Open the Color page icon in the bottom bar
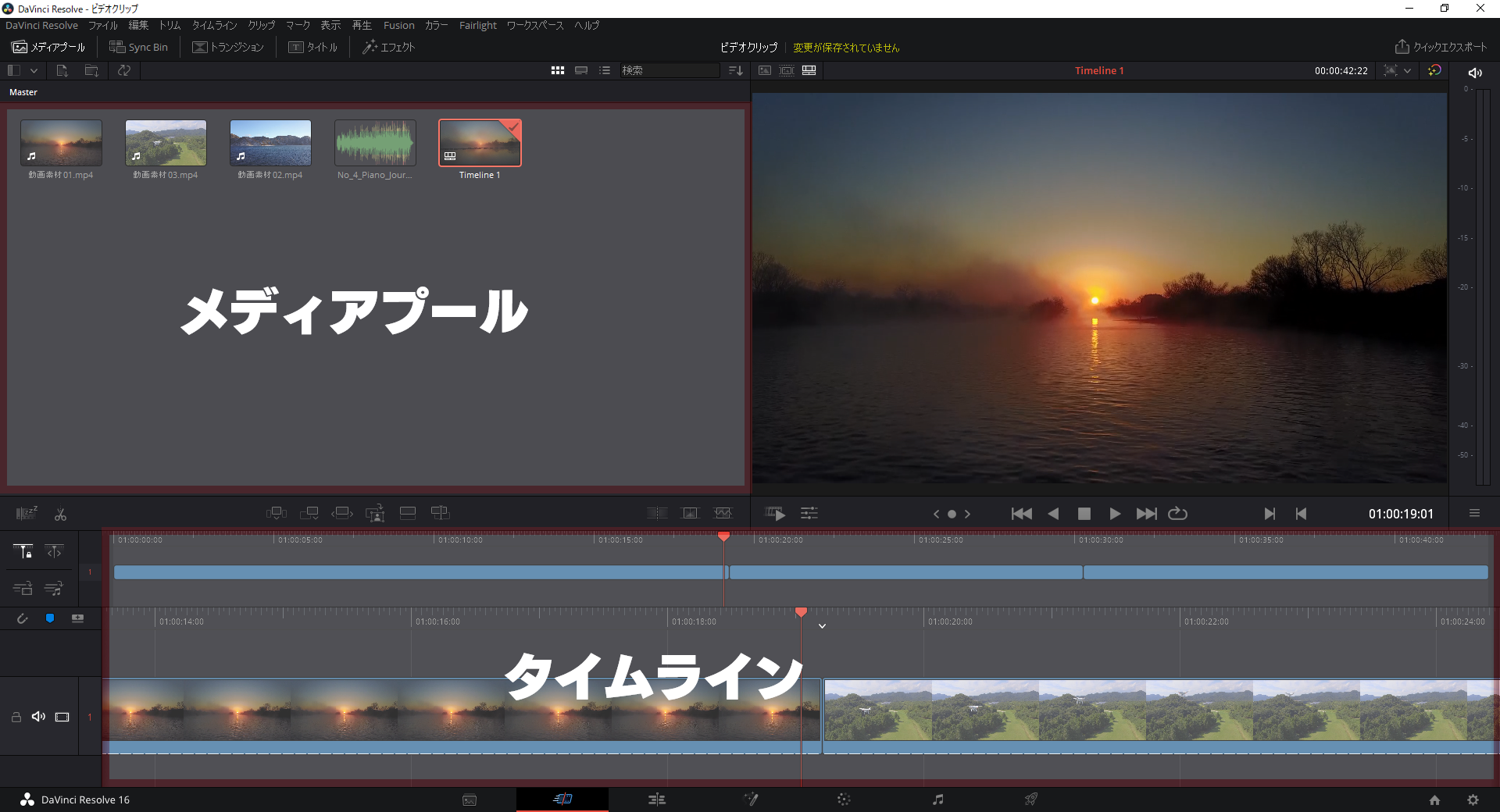The width and height of the screenshot is (1500, 812). pyautogui.click(x=844, y=800)
